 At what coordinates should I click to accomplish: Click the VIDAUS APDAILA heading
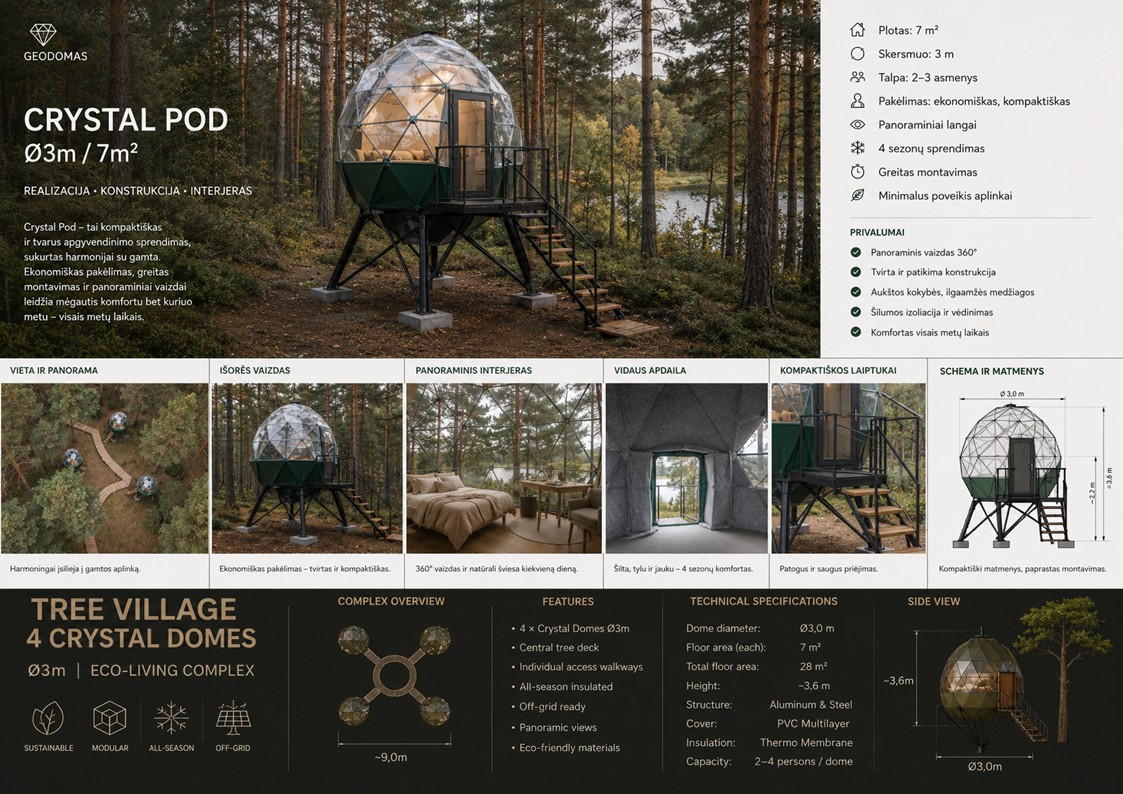tap(650, 370)
